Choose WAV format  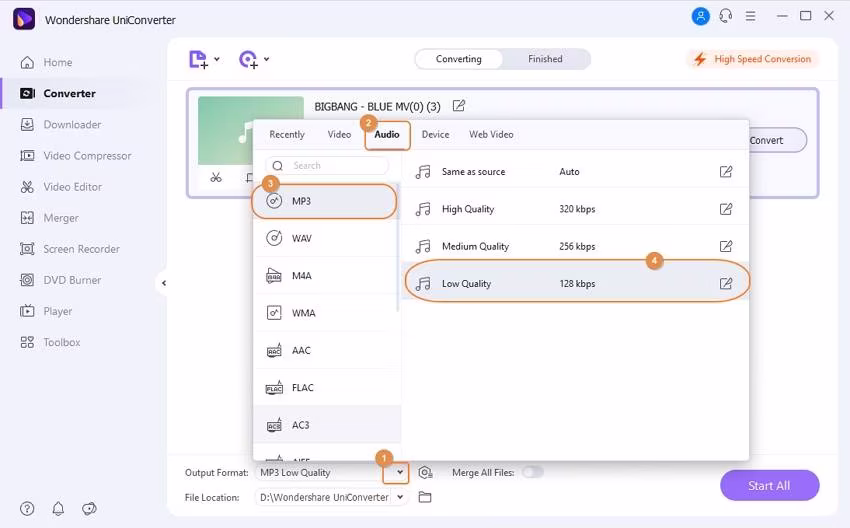325,239
